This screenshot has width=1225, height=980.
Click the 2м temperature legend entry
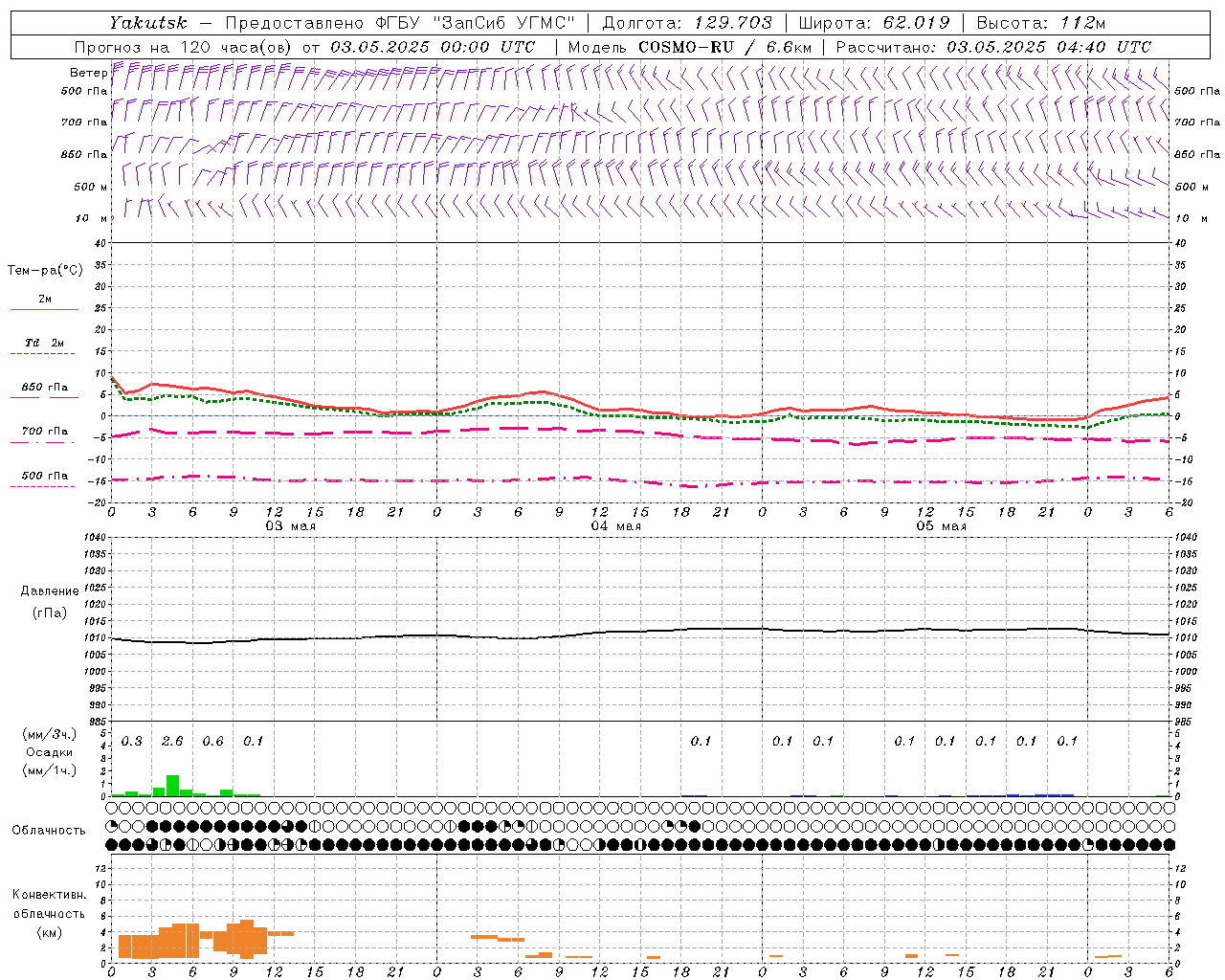point(44,300)
